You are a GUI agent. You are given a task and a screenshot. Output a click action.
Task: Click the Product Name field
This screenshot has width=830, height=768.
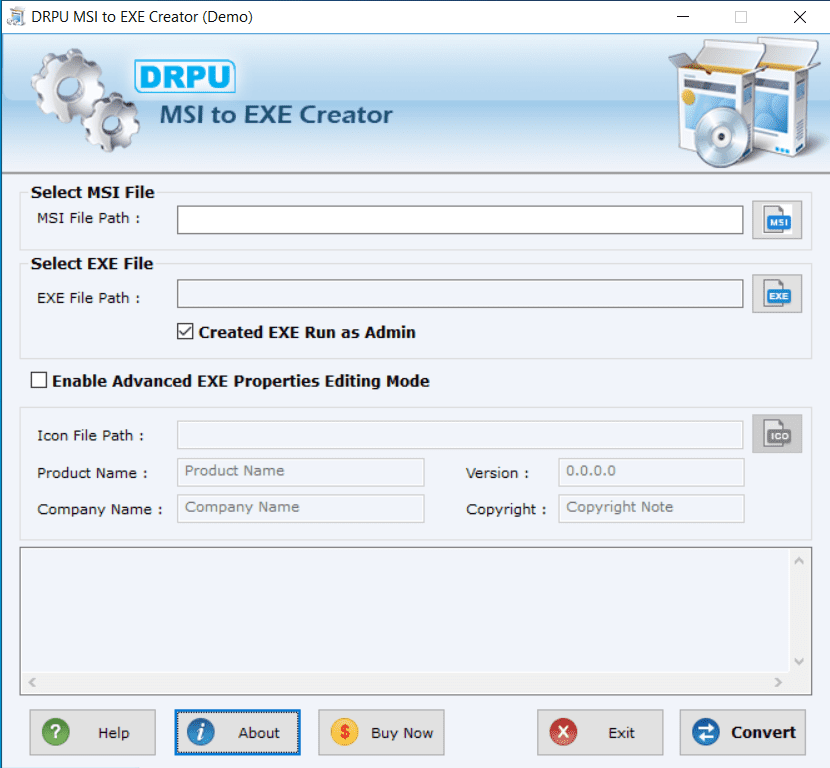[x=301, y=472]
